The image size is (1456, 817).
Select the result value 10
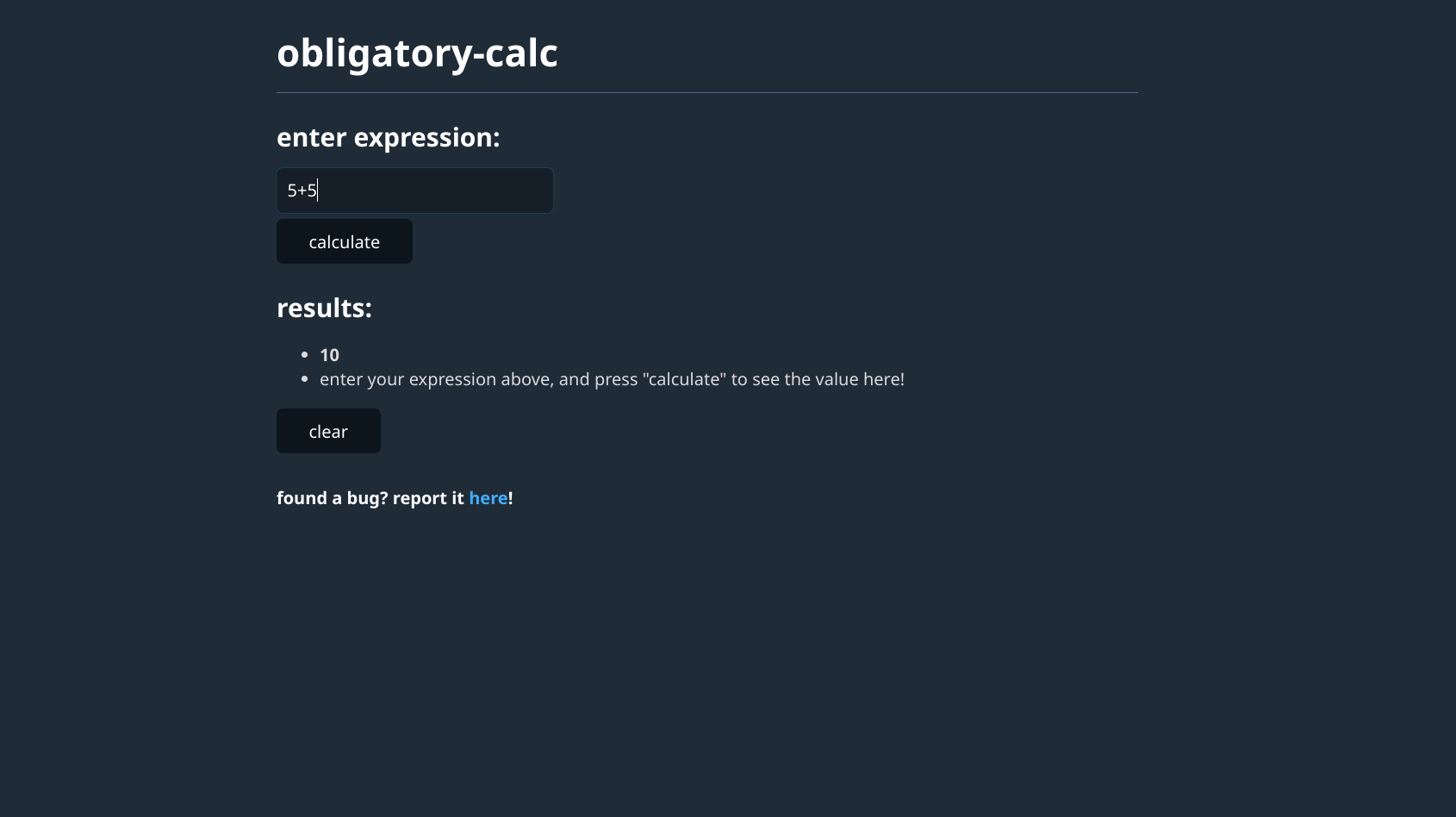(329, 355)
